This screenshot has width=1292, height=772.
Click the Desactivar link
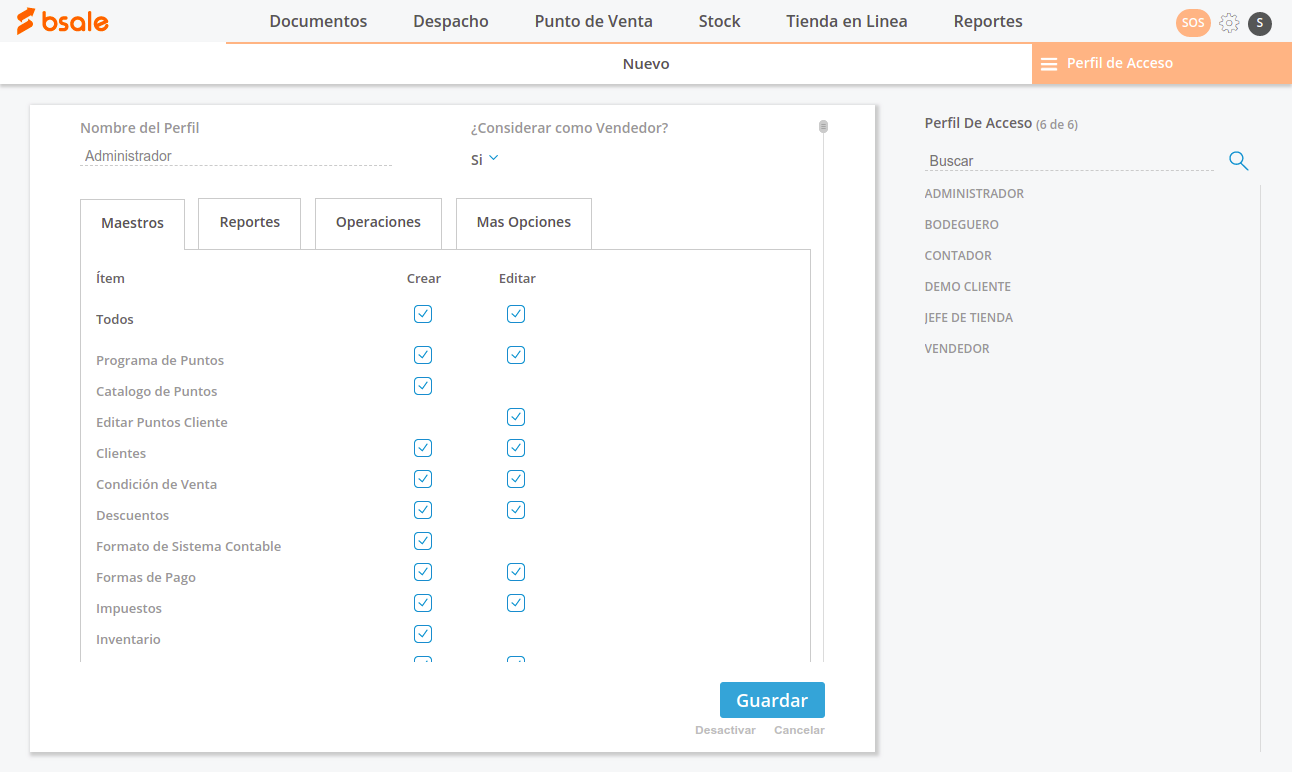[x=725, y=730]
